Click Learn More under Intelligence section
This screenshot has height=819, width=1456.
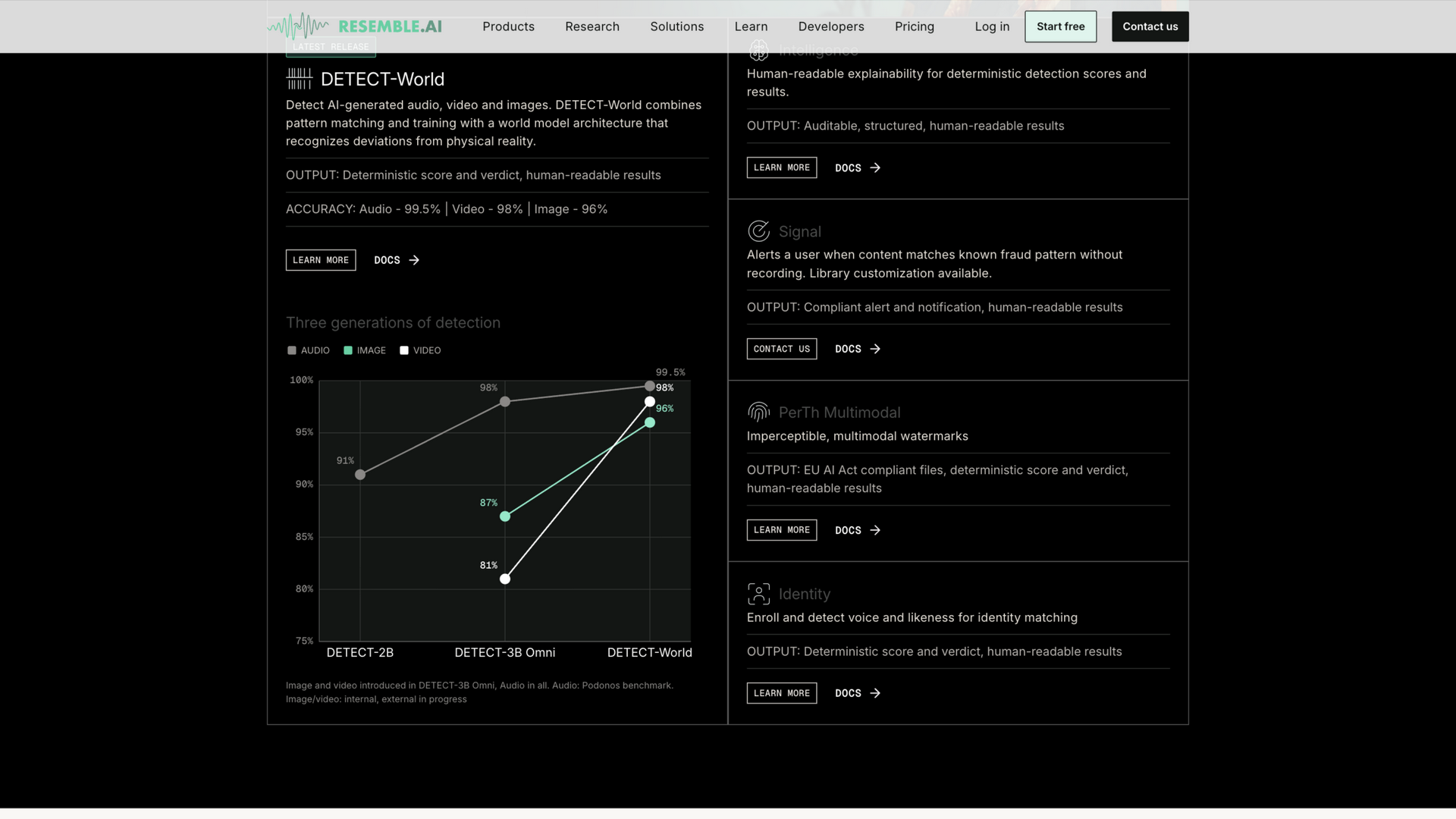pos(782,168)
